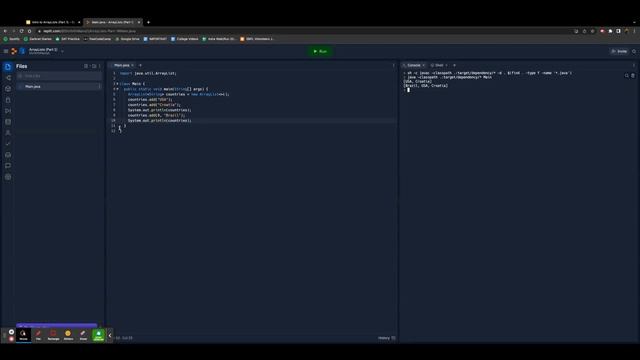Open the first bookmark in bookmarks bar
Screen dimensions: 640x360
[11, 39]
